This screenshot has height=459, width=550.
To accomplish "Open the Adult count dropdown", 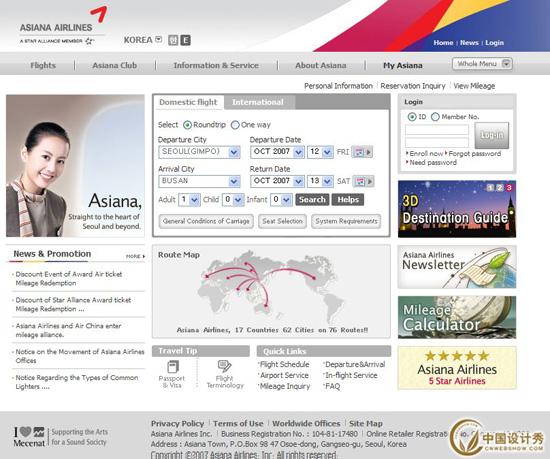I will 189,200.
